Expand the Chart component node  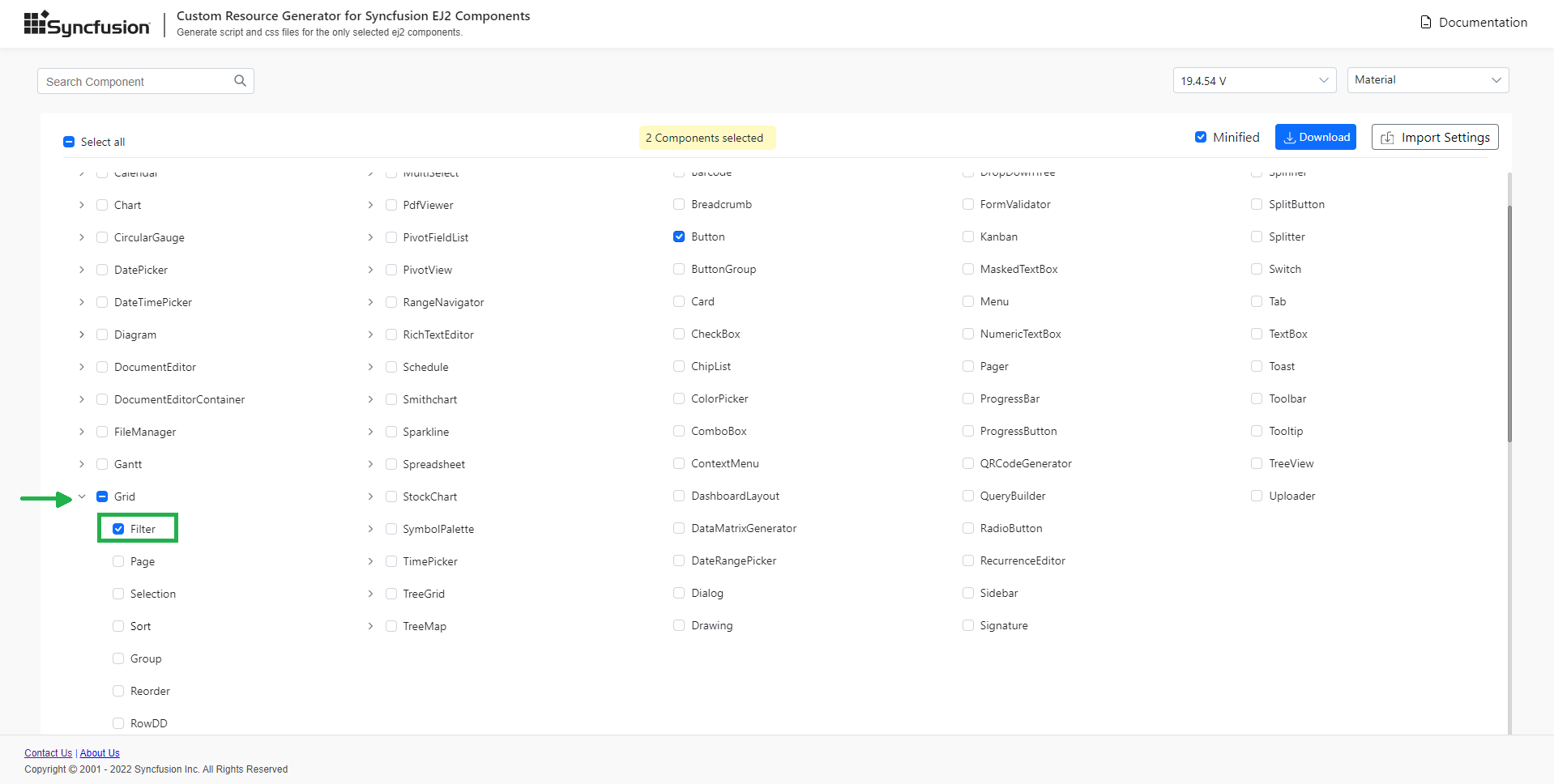click(82, 205)
